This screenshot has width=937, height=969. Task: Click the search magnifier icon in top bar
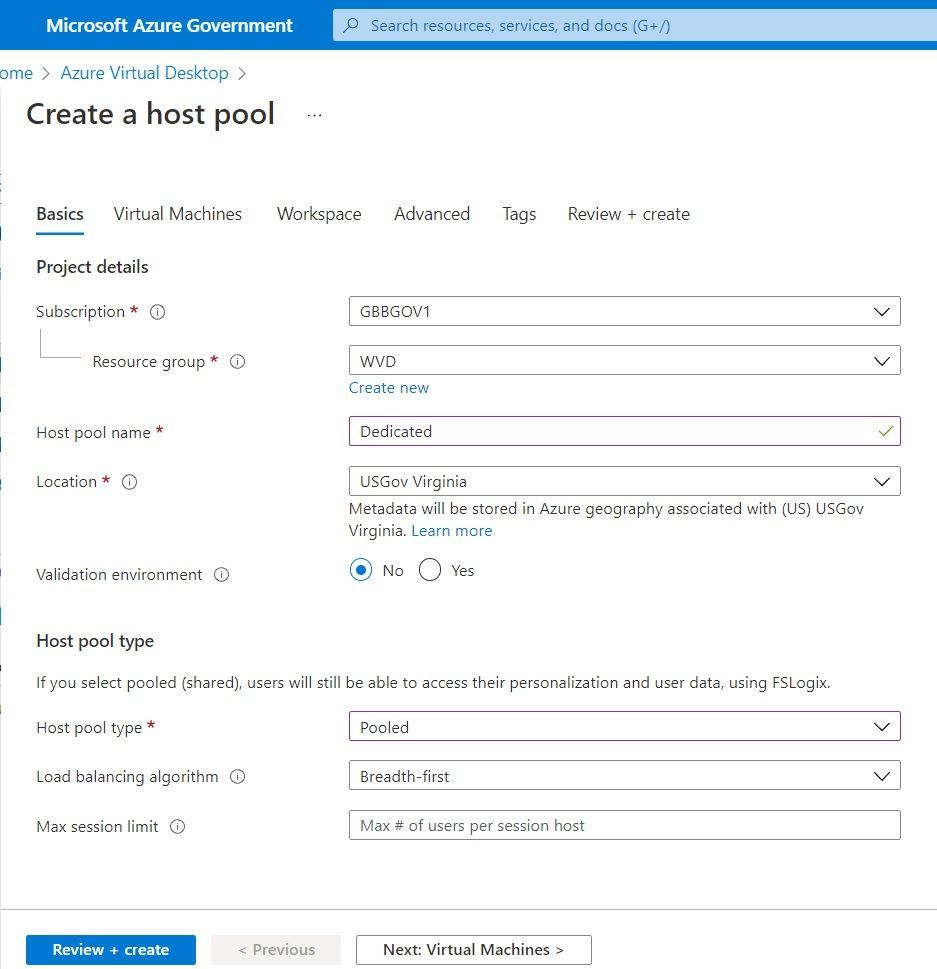(x=351, y=26)
